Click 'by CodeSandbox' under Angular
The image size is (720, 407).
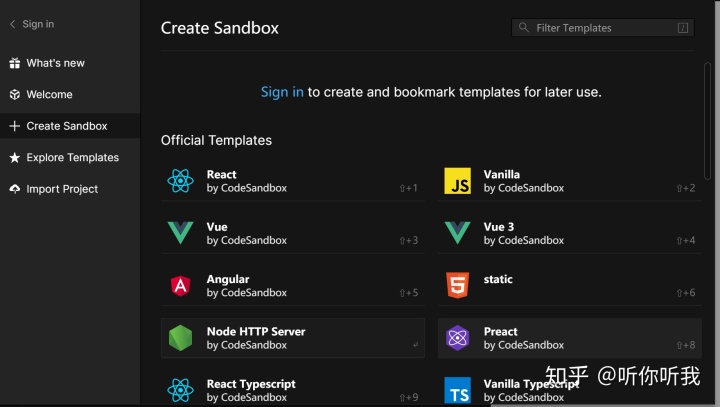[247, 293]
